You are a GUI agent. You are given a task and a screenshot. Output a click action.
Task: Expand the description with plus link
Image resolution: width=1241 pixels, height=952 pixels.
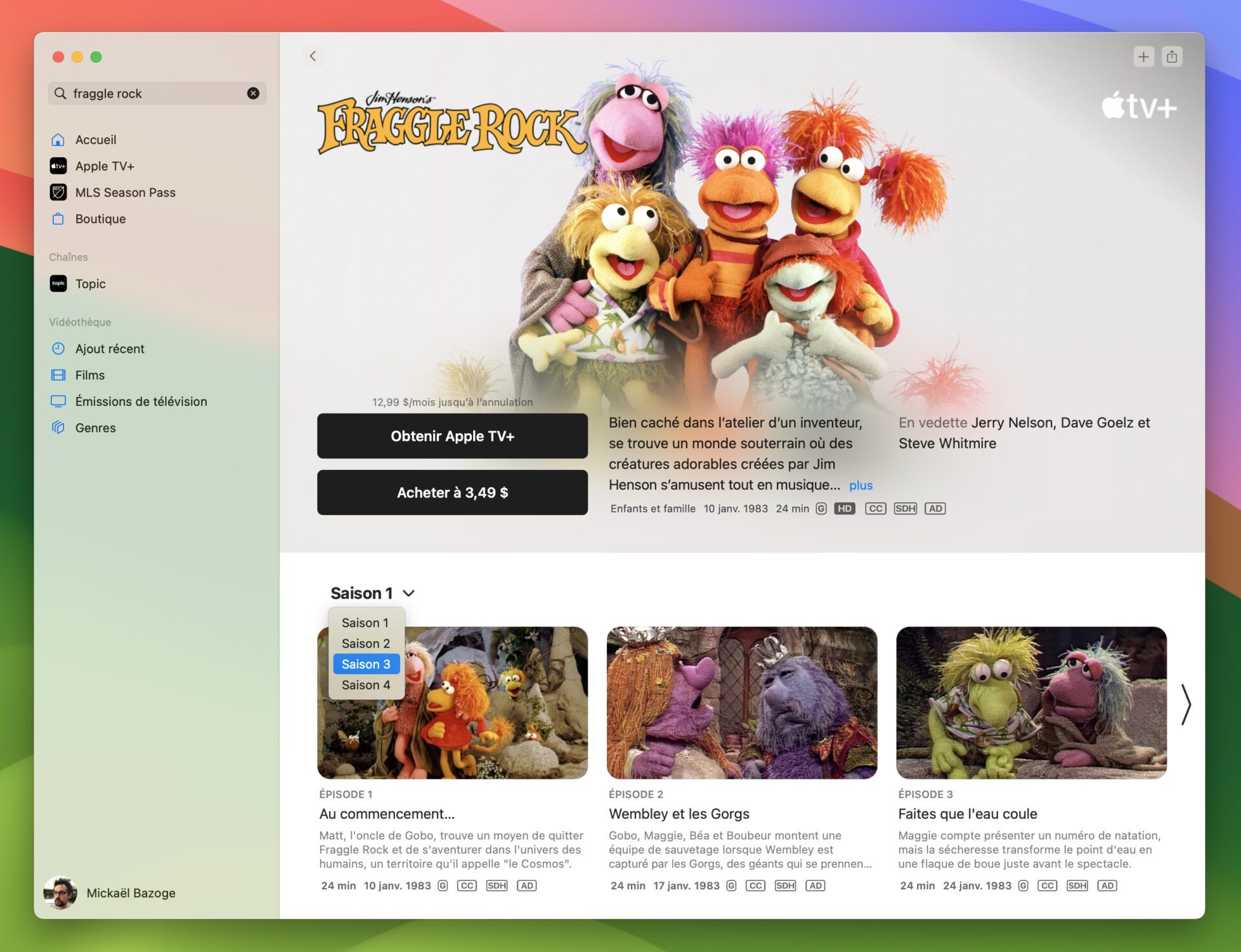(x=860, y=485)
